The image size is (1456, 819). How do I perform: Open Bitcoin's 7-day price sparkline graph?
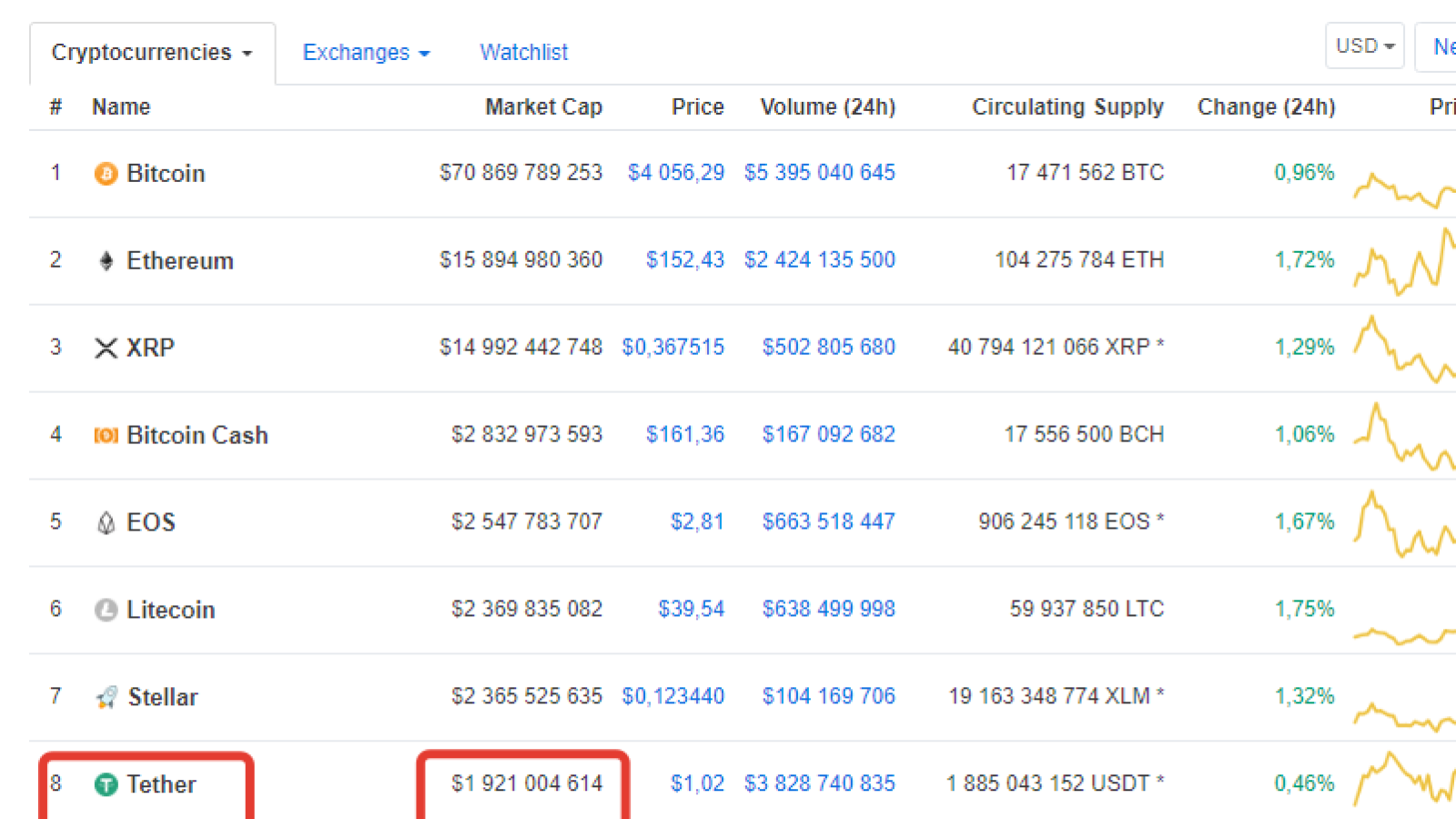click(x=1404, y=189)
